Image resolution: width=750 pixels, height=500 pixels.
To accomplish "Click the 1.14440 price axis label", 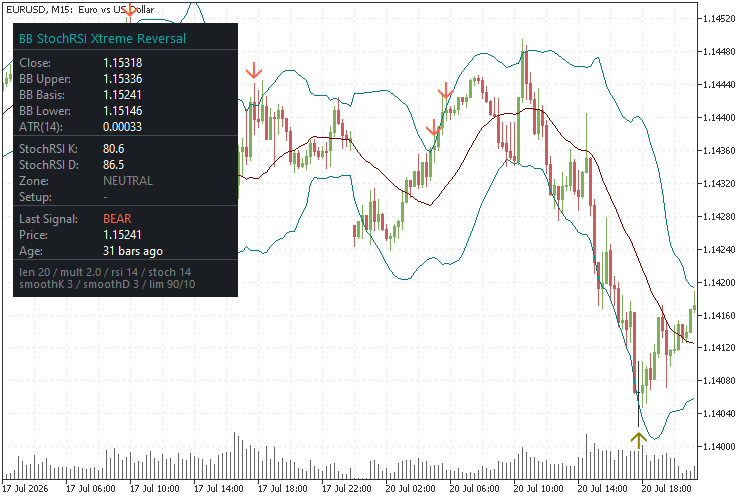I will [719, 85].
